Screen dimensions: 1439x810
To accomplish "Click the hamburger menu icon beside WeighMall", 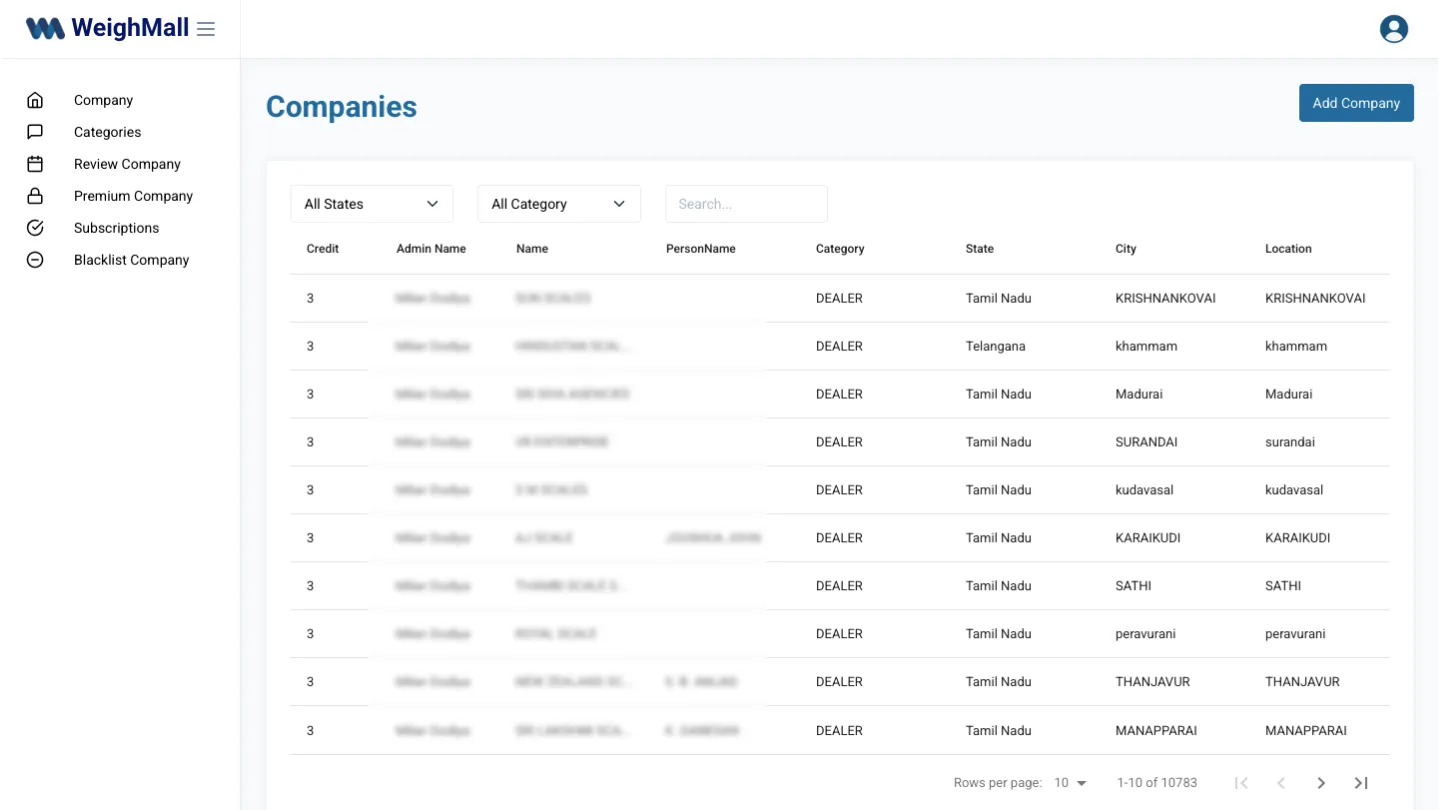I will click(x=206, y=29).
